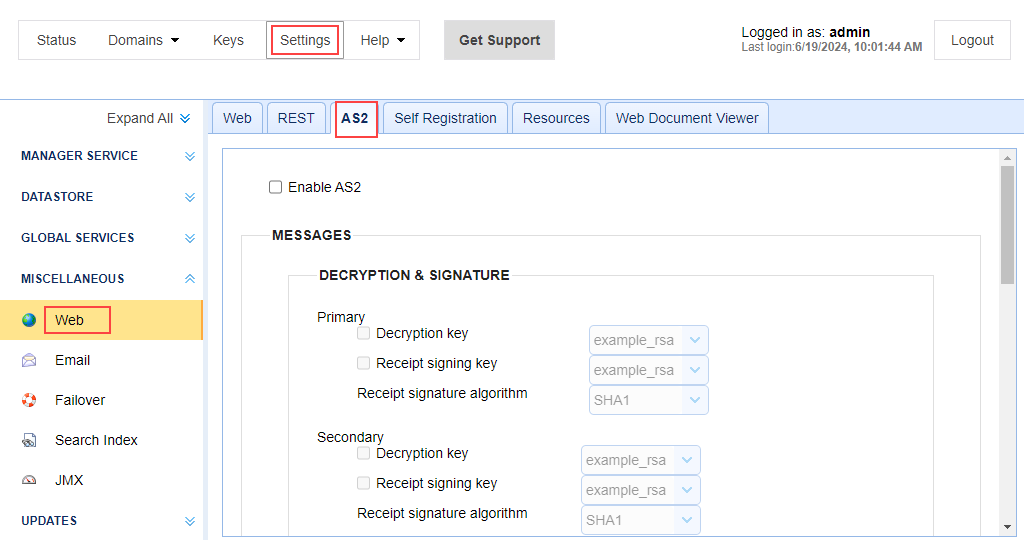1024x540 pixels.
Task: Expand the Datastore section
Action: point(190,197)
